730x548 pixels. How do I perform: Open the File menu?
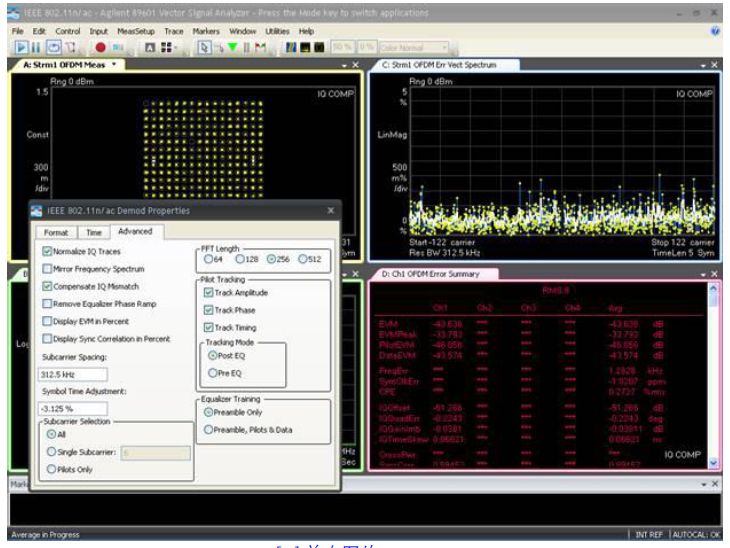pyautogui.click(x=18, y=31)
